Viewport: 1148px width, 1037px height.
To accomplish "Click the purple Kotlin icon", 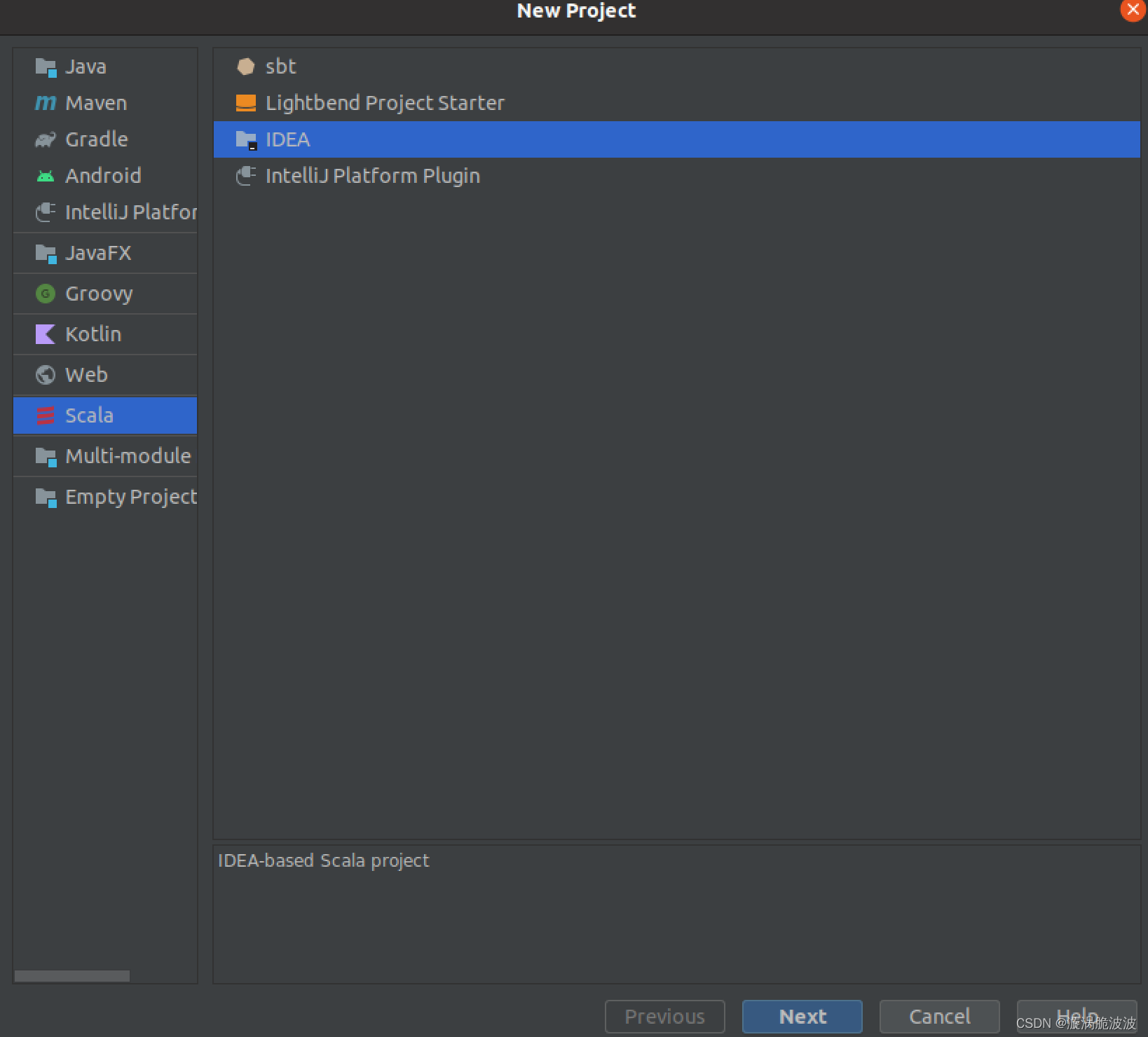I will [x=46, y=334].
